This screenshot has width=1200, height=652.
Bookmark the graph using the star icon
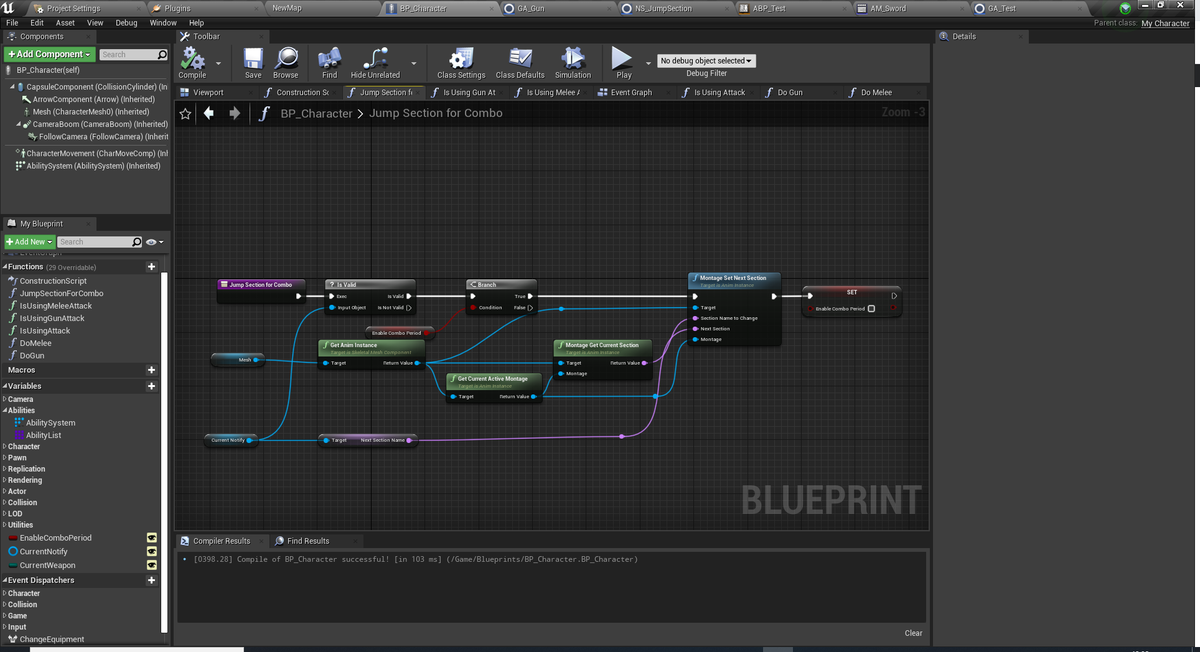[x=186, y=113]
